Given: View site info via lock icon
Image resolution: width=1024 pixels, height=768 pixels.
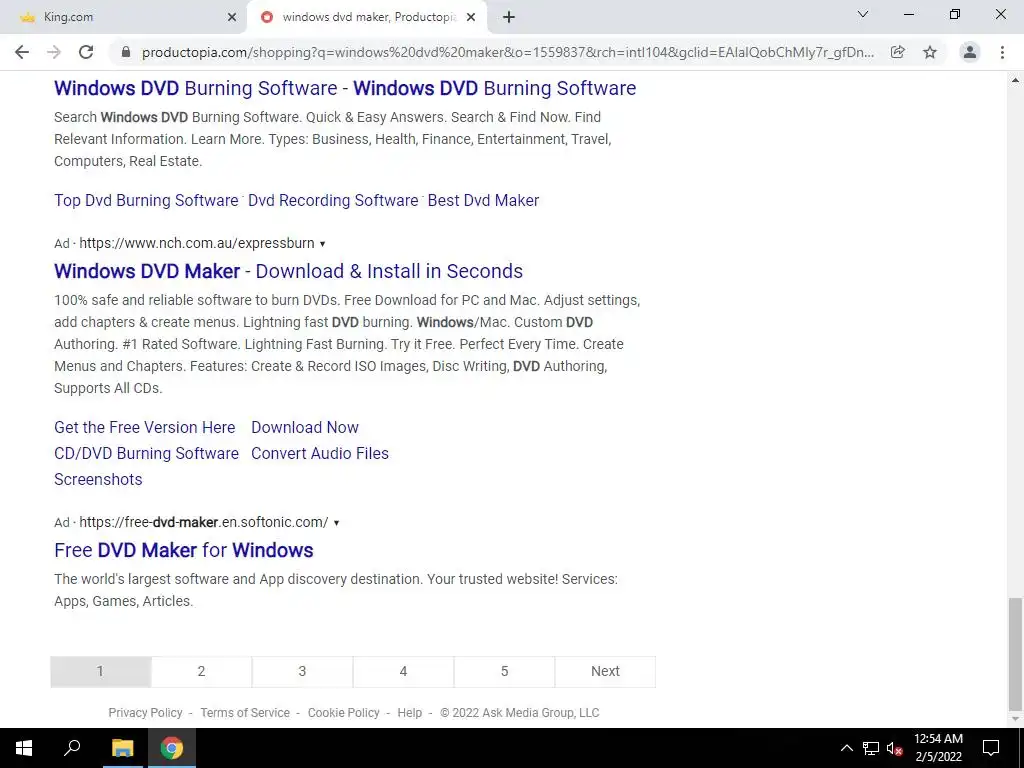Looking at the screenshot, I should pos(126,52).
